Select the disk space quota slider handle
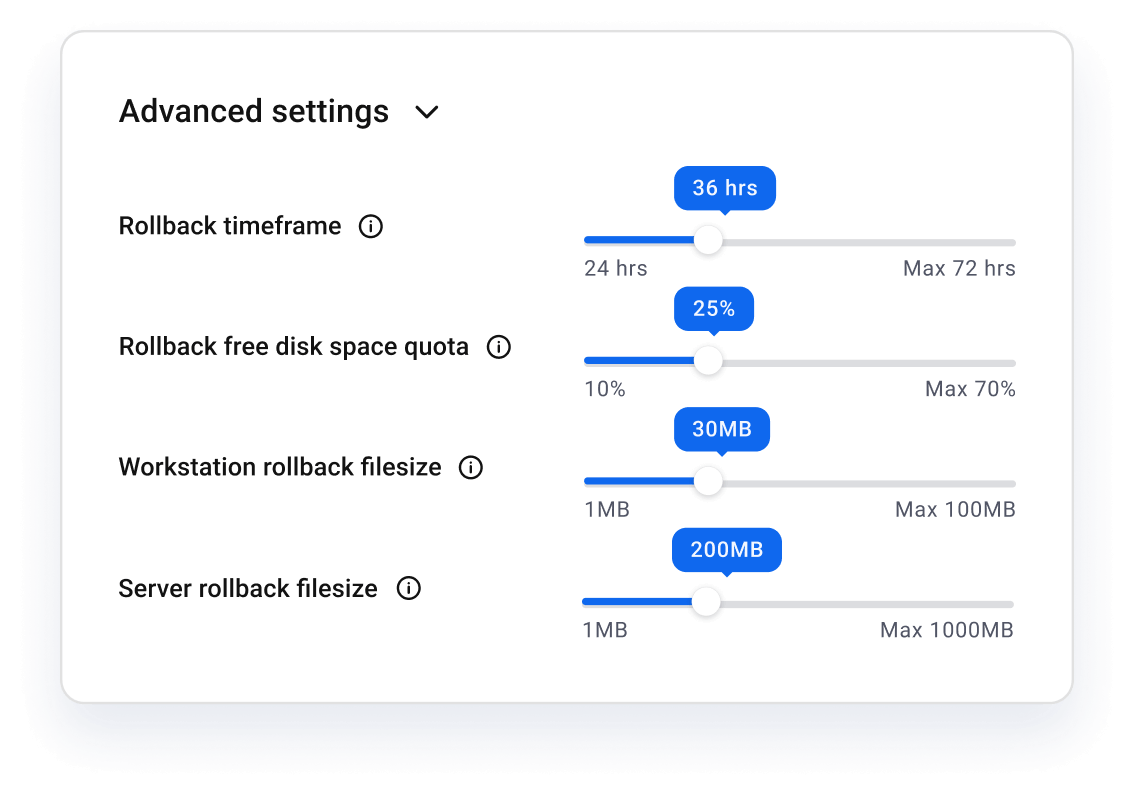The image size is (1134, 795). pos(708,361)
